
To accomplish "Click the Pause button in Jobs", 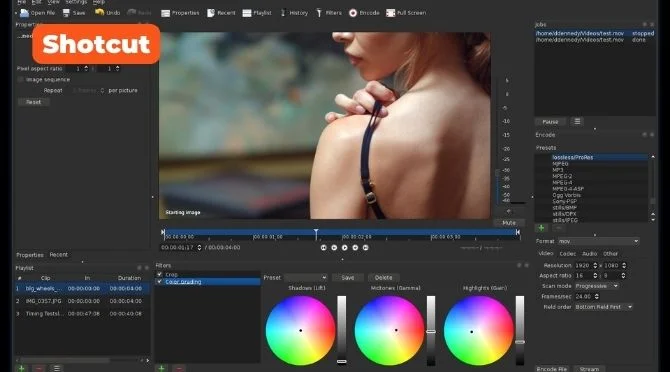I will [x=550, y=122].
